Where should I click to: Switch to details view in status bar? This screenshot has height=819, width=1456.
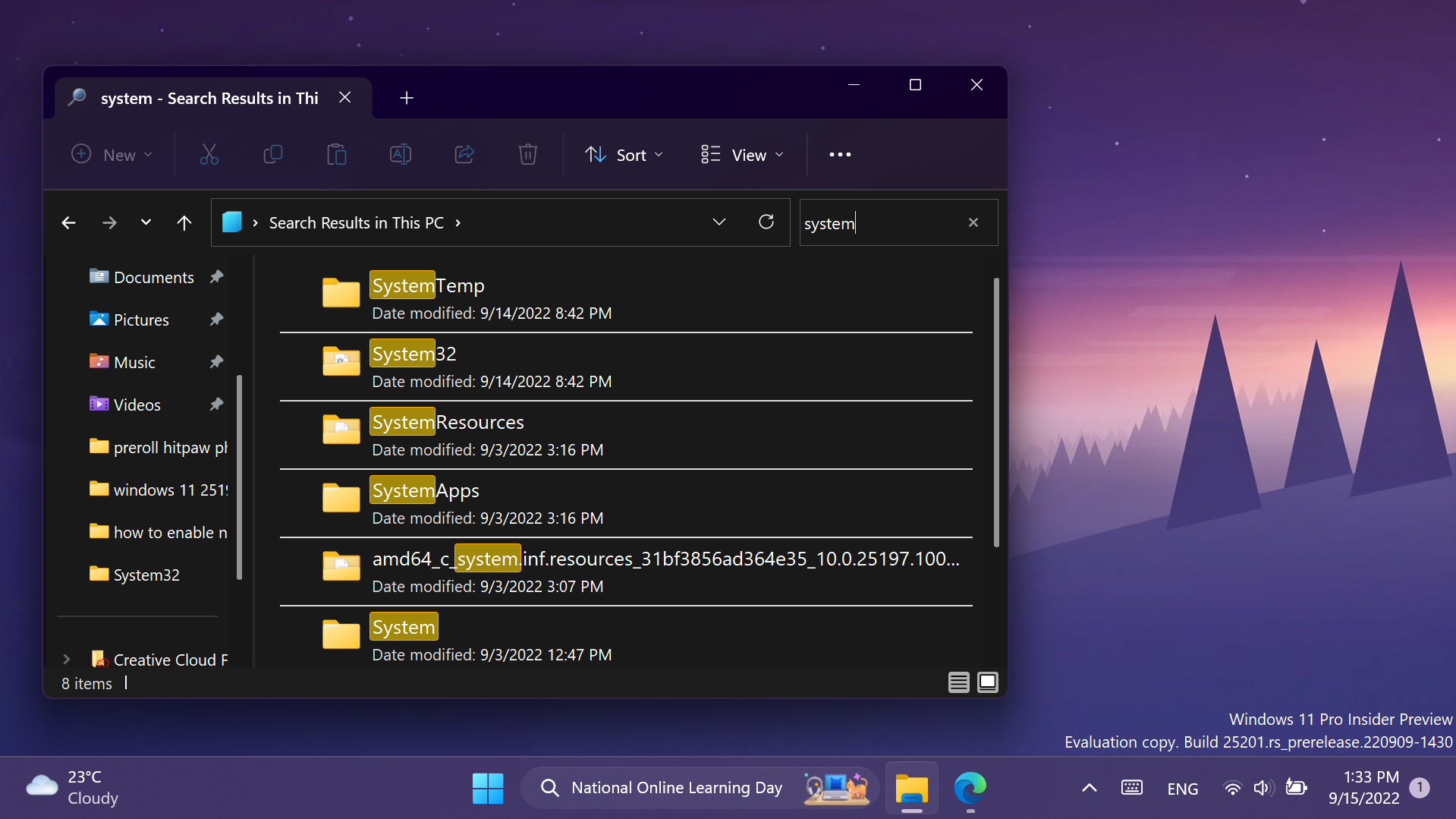coord(958,682)
